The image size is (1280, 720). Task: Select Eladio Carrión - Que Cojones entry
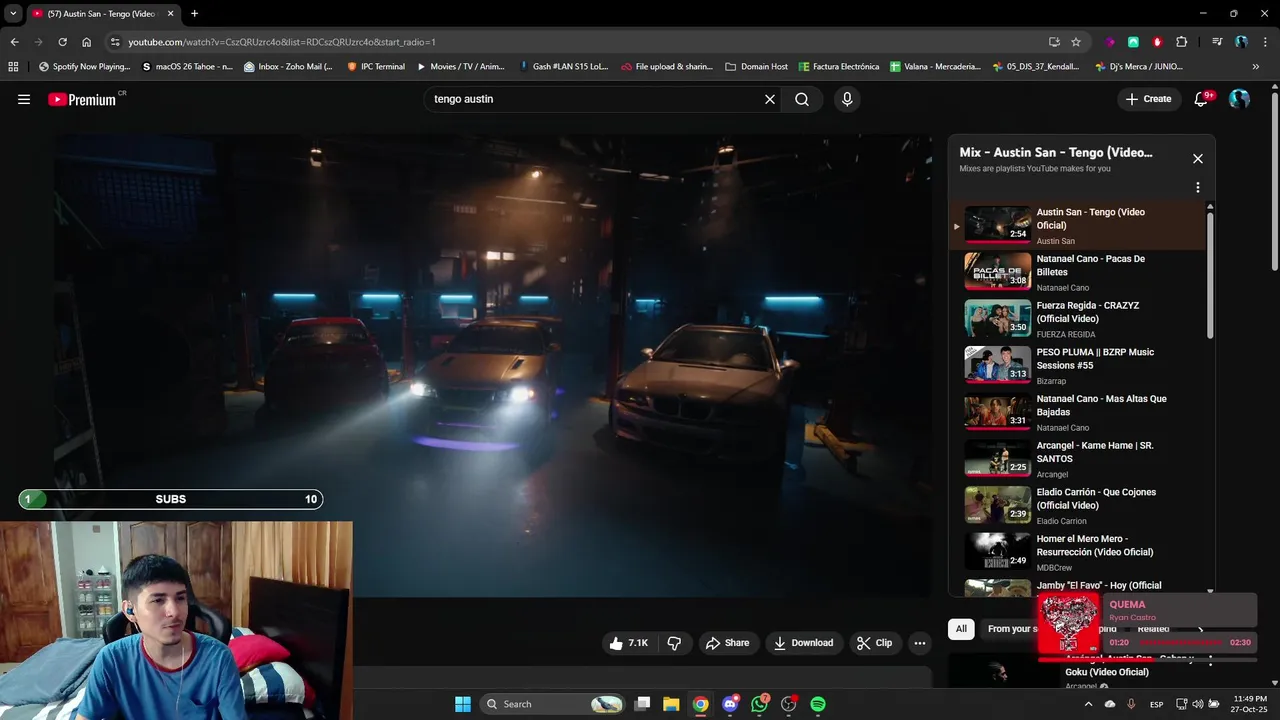click(x=1077, y=505)
